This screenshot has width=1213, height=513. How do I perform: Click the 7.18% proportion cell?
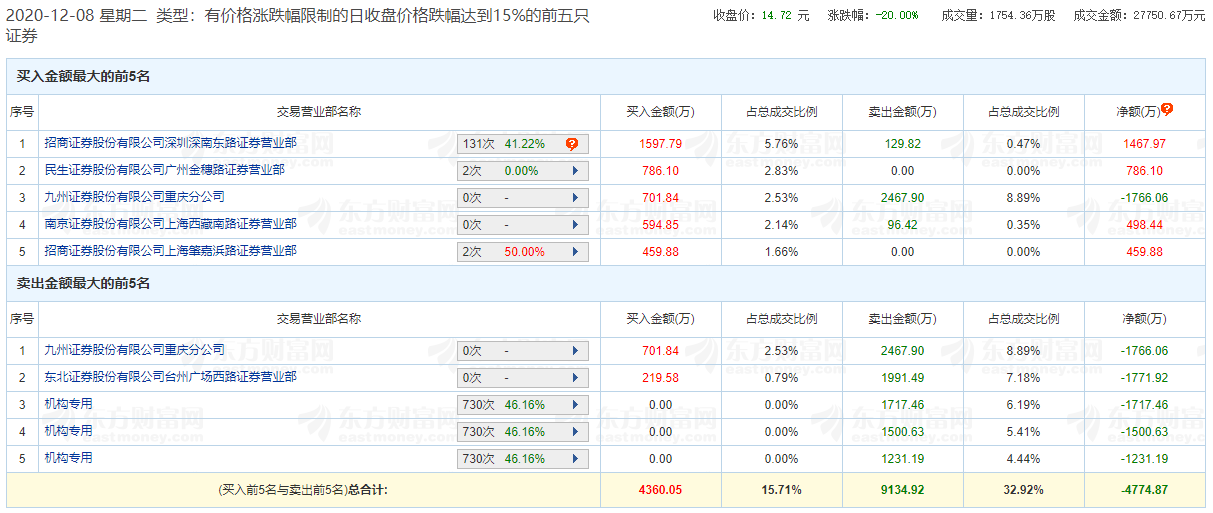coord(1024,378)
